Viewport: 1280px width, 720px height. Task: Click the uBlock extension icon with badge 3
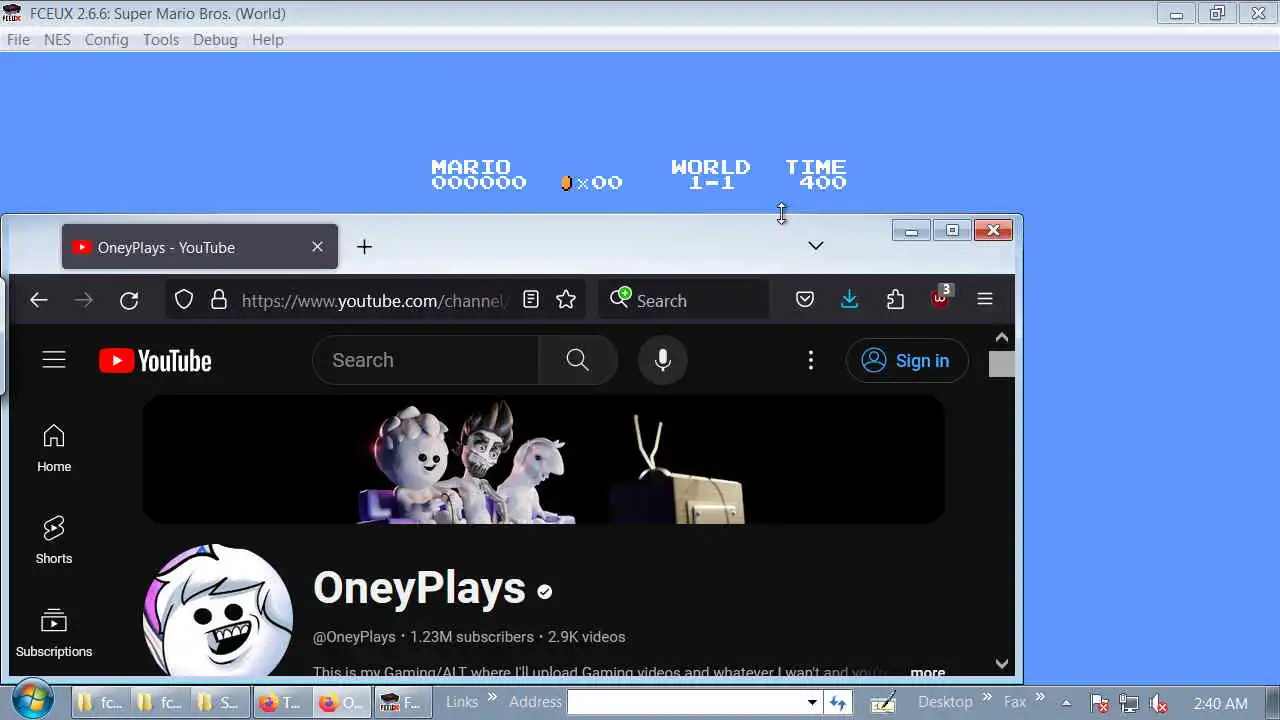(941, 297)
